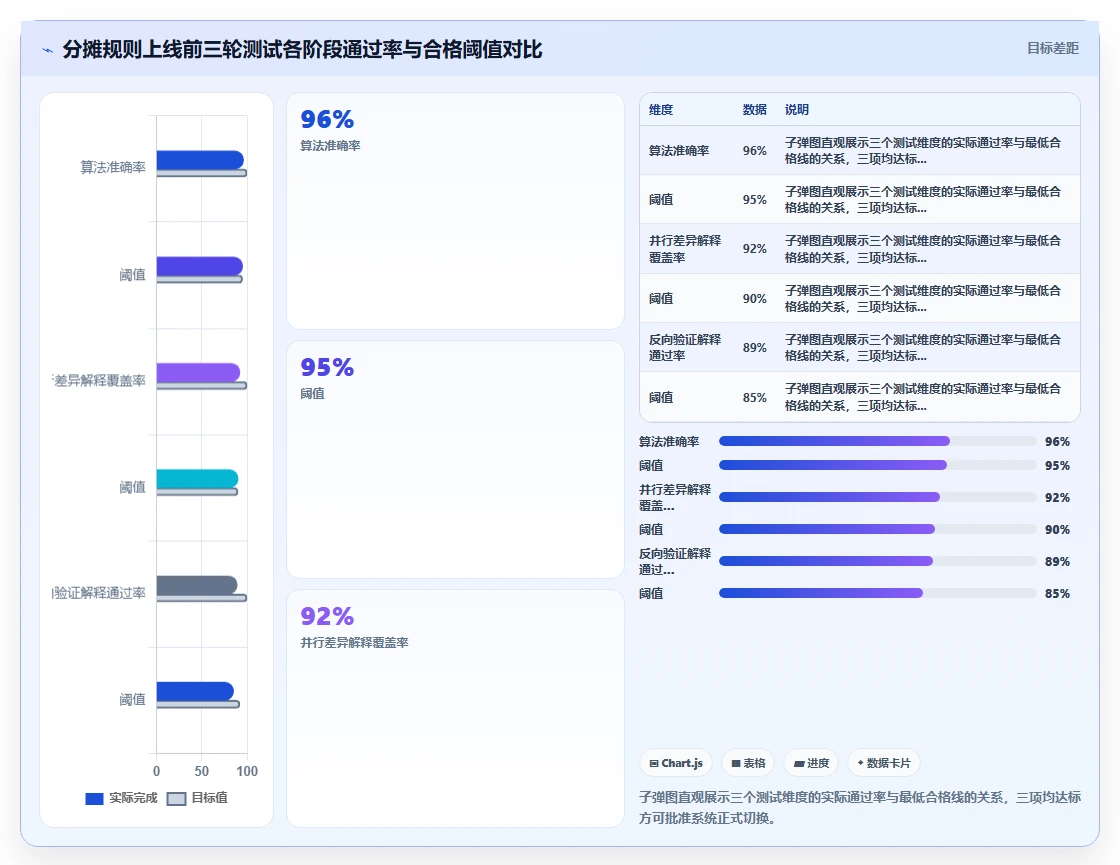Click the 验证解释通过率 axis label in the chart

point(99,593)
